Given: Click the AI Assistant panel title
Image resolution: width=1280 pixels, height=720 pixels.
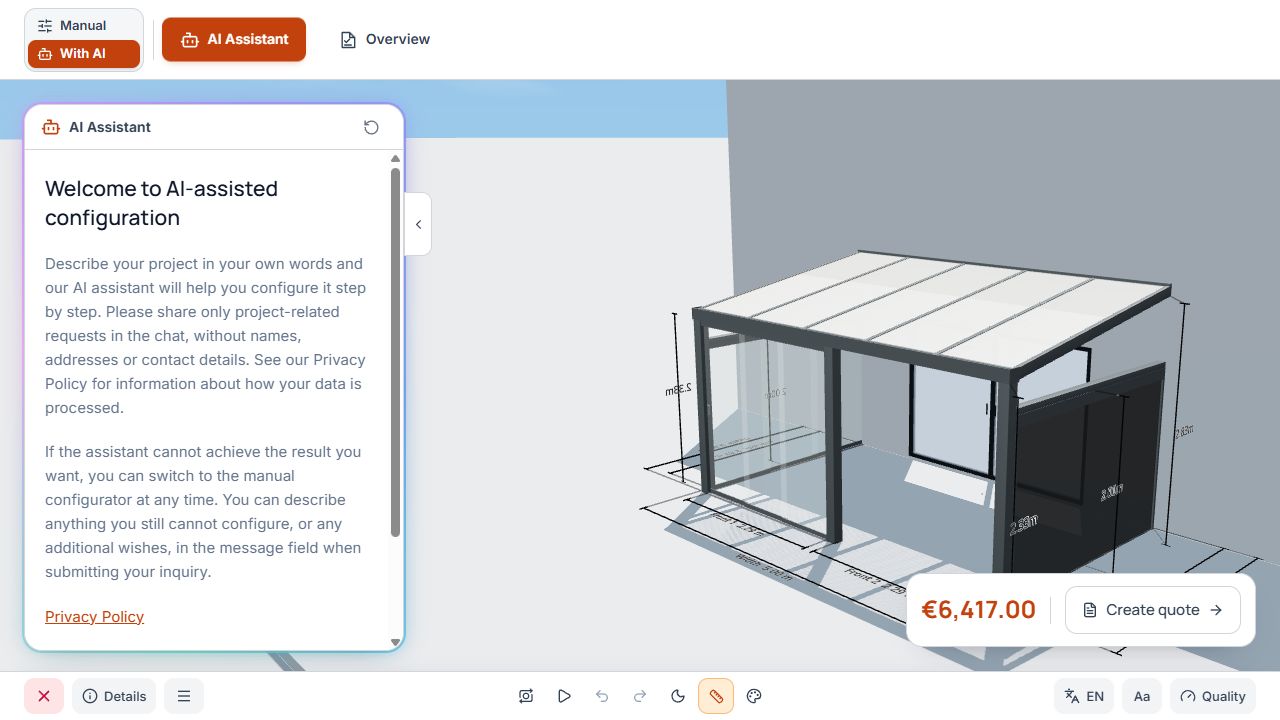Looking at the screenshot, I should (110, 128).
